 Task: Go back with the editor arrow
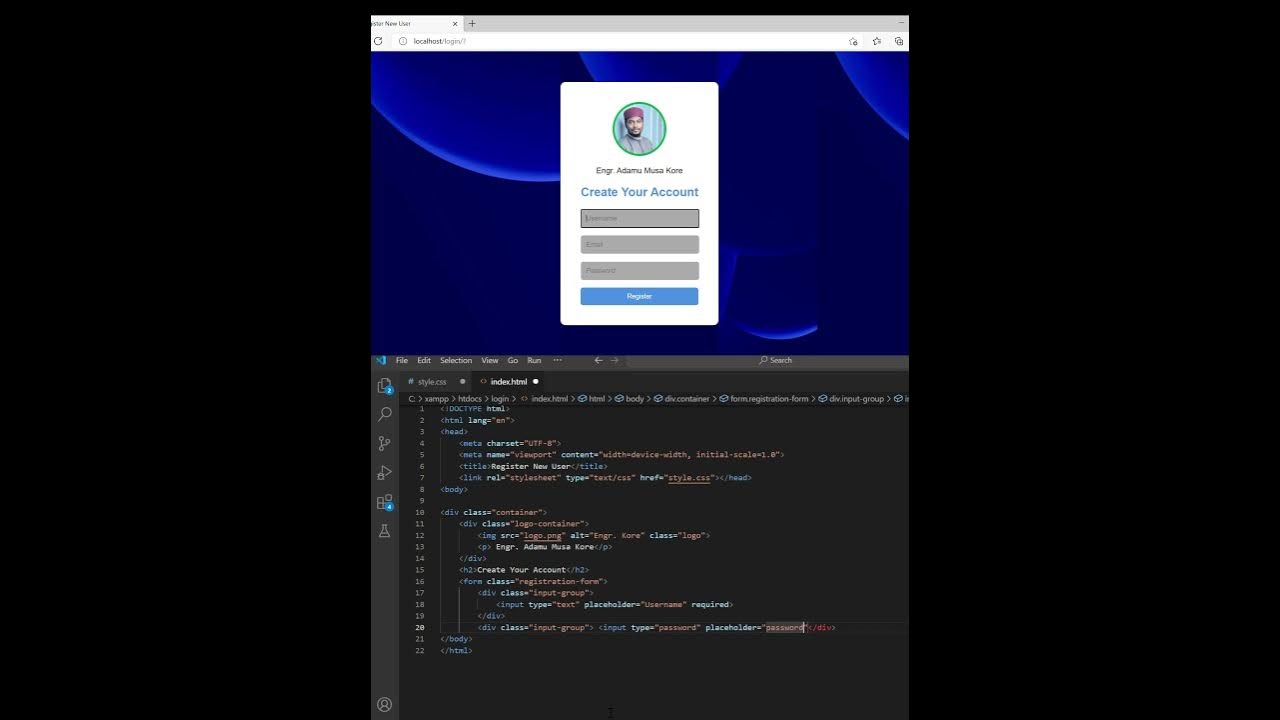coord(598,360)
